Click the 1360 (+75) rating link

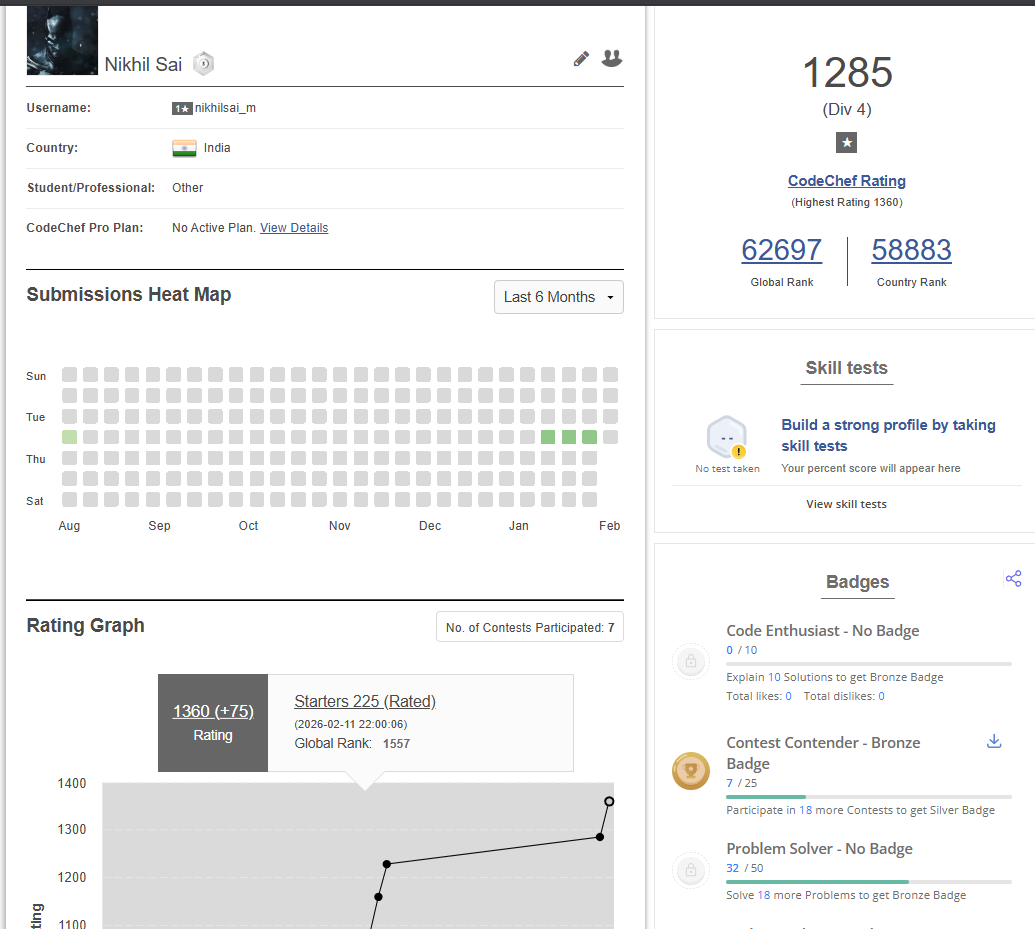click(213, 711)
